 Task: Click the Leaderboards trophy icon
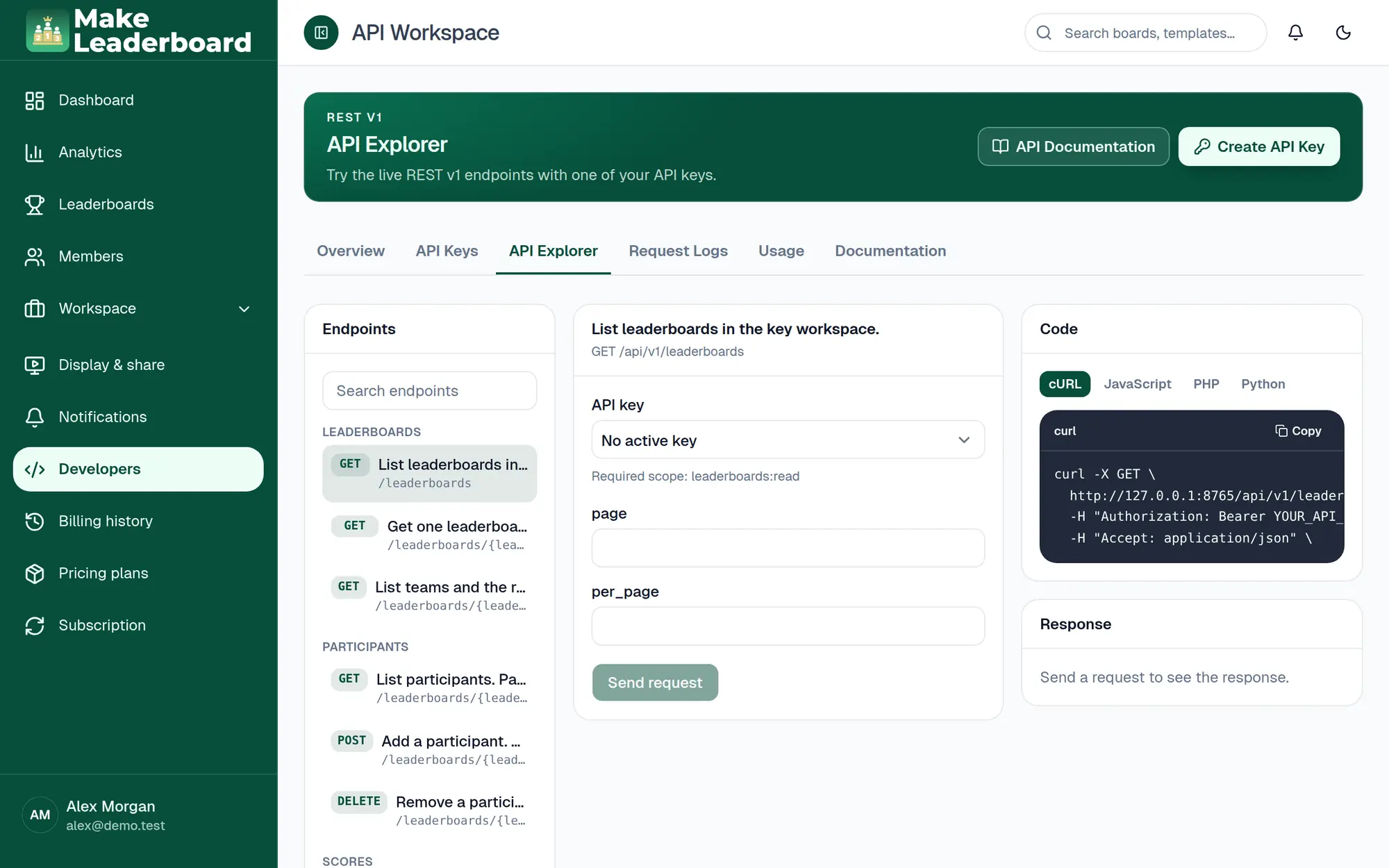click(x=35, y=205)
